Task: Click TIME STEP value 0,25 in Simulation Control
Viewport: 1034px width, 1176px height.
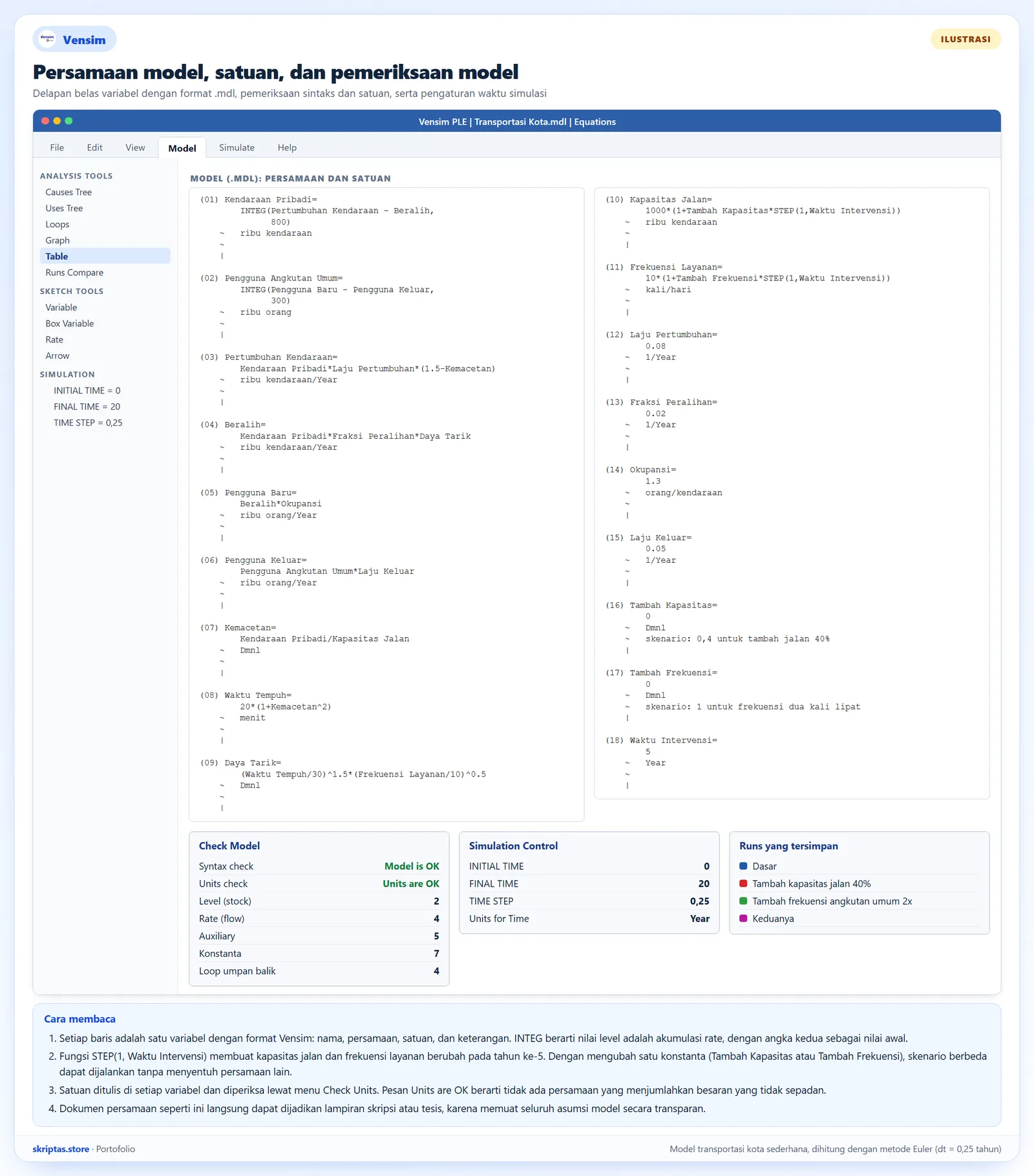Action: [x=700, y=901]
